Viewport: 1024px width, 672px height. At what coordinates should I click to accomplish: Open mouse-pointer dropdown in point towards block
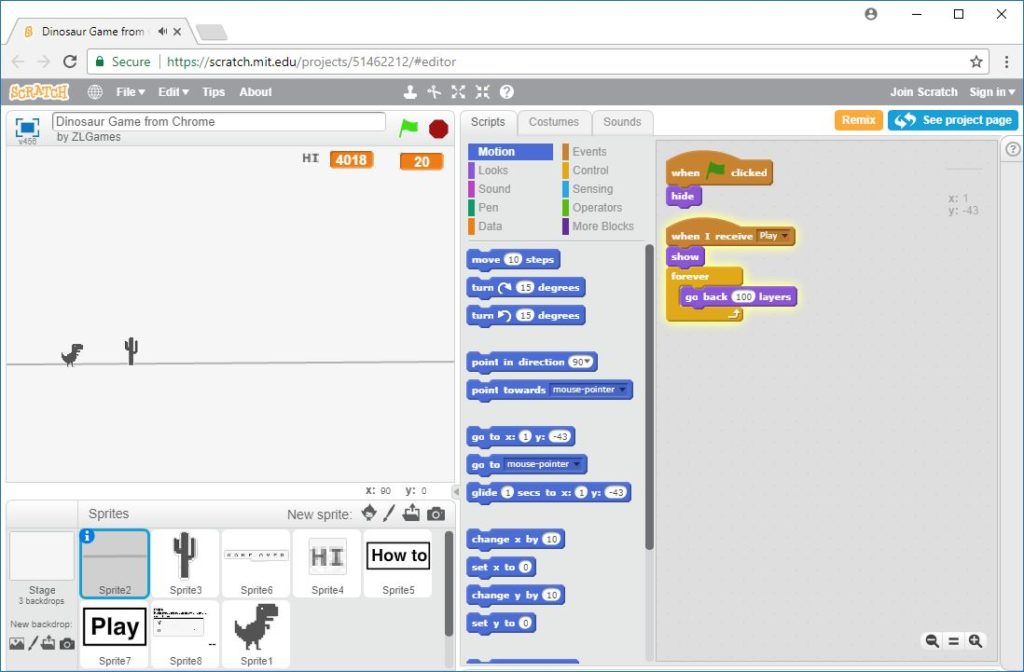600,390
